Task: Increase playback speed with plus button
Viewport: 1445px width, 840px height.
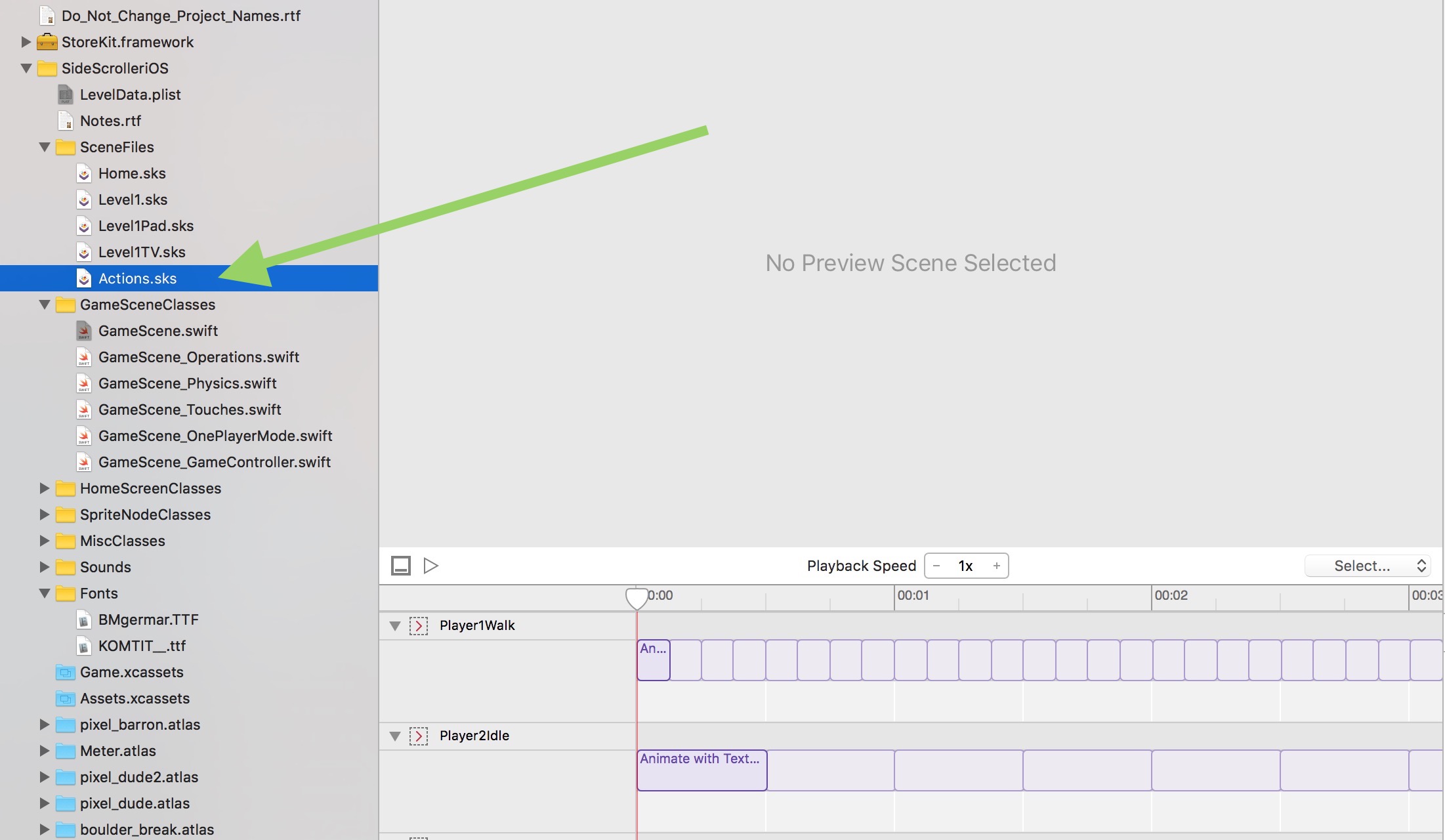Action: pyautogui.click(x=996, y=566)
